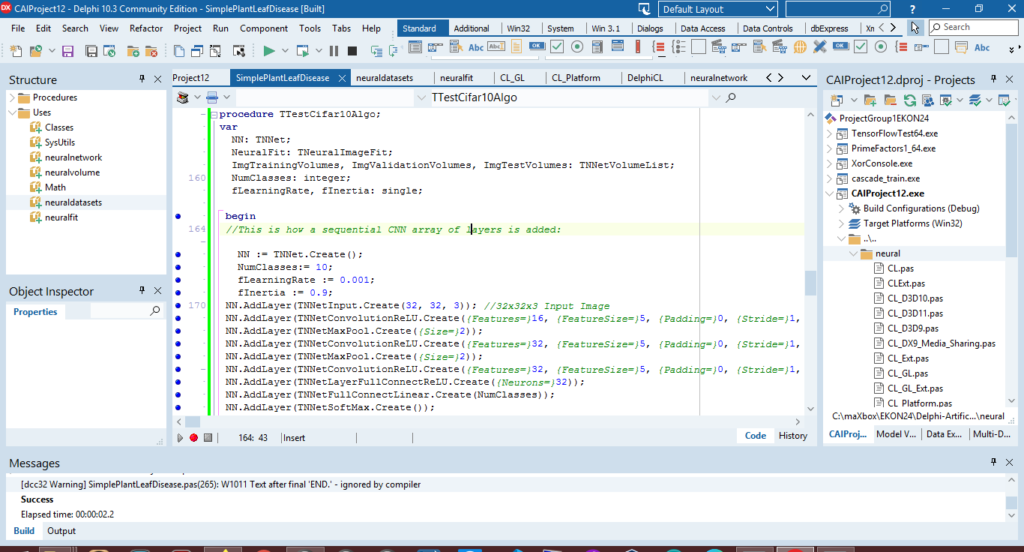
Task: Switch to the History view tab
Action: click(x=792, y=436)
